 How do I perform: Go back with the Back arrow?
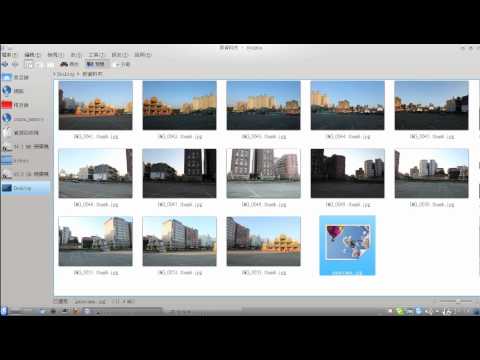pos(5,64)
